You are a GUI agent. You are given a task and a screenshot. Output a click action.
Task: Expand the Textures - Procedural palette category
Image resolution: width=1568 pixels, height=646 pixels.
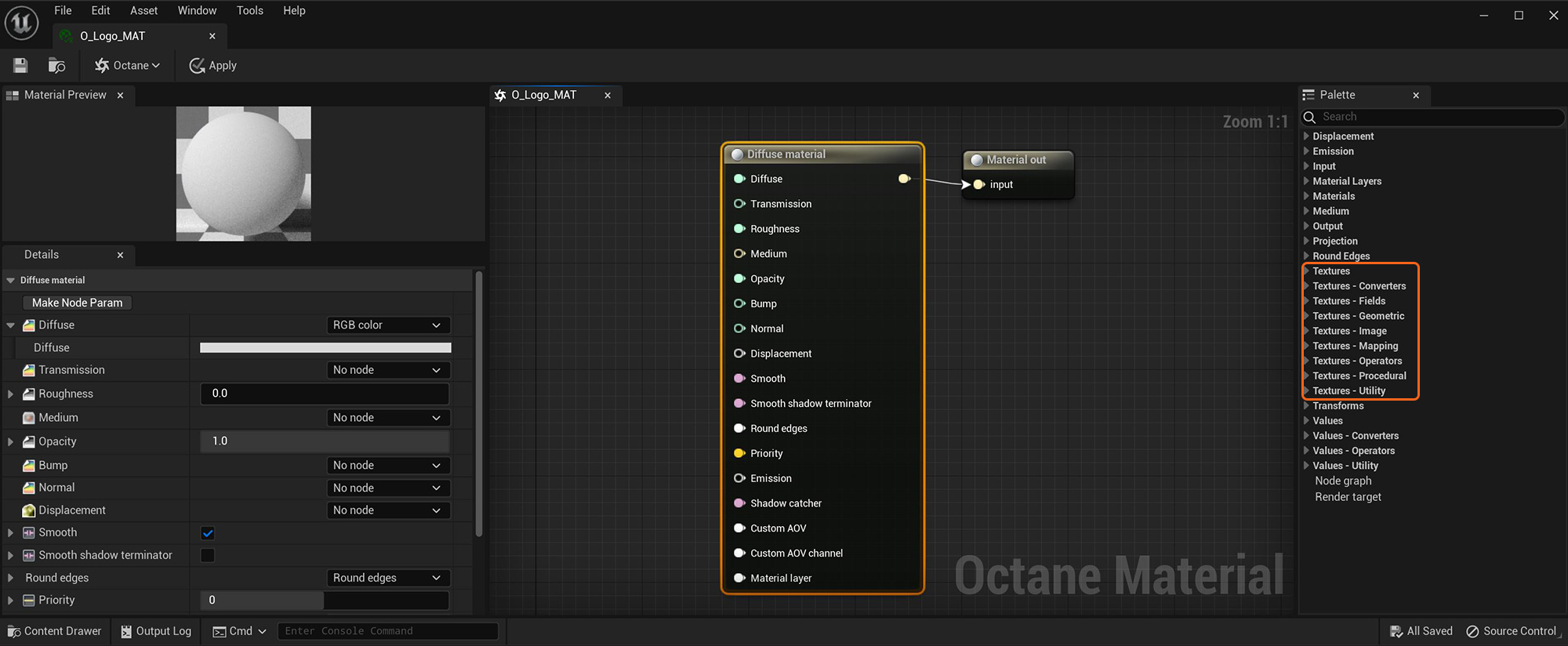pyautogui.click(x=1307, y=376)
